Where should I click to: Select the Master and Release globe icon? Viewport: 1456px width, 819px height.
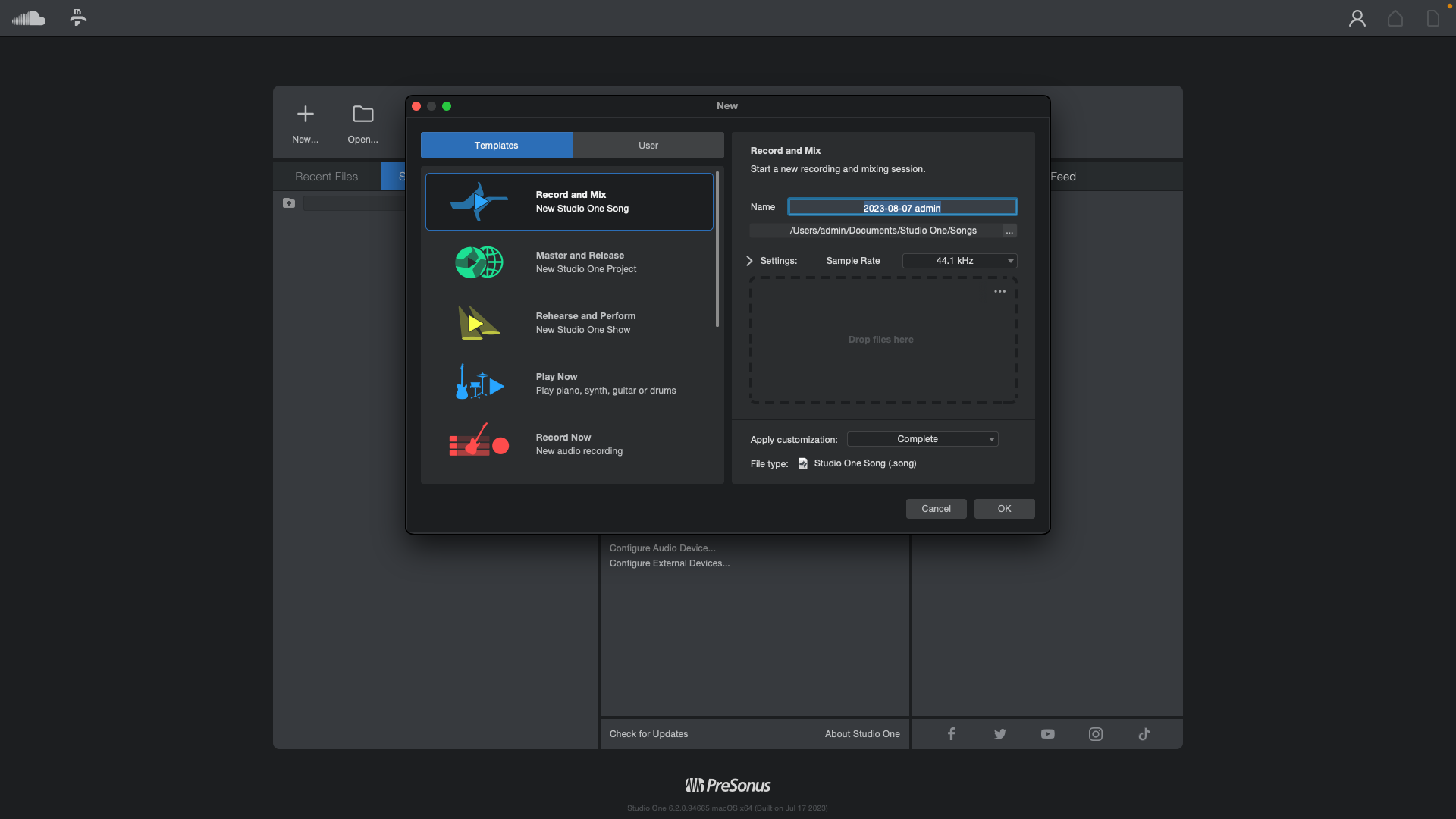479,262
